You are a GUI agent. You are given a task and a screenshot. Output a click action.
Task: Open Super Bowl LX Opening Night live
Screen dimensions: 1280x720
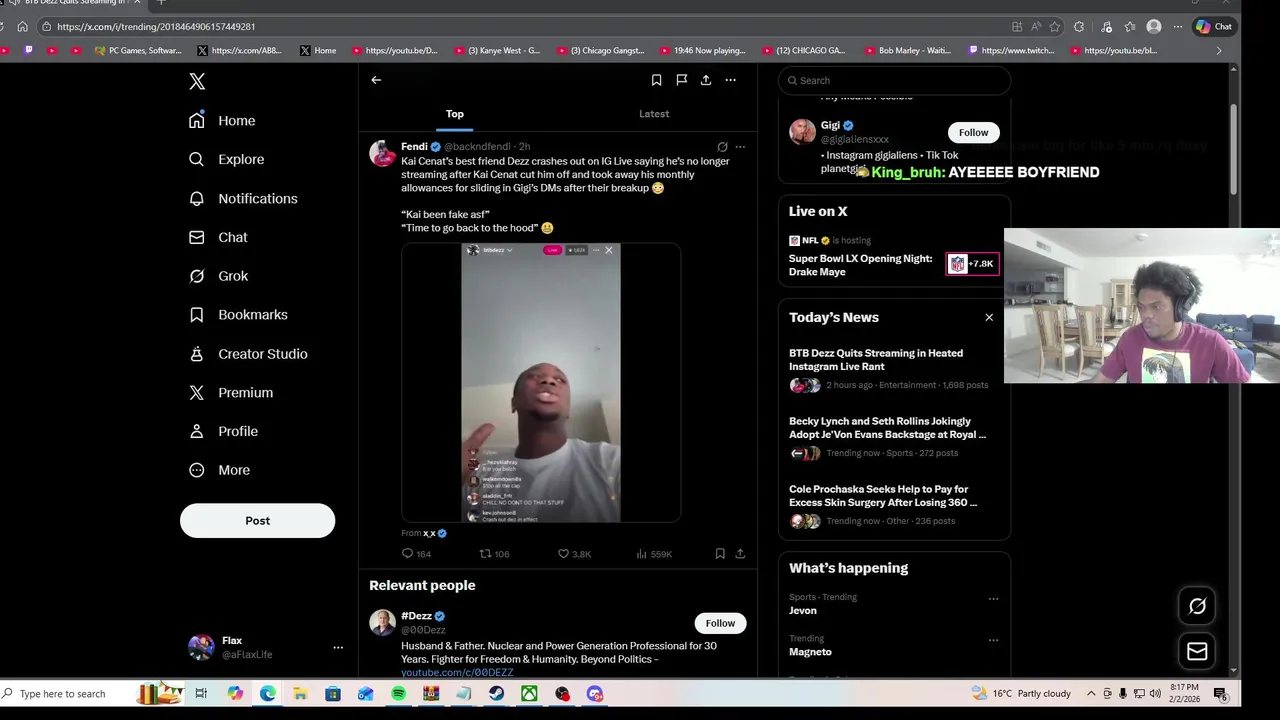click(861, 265)
